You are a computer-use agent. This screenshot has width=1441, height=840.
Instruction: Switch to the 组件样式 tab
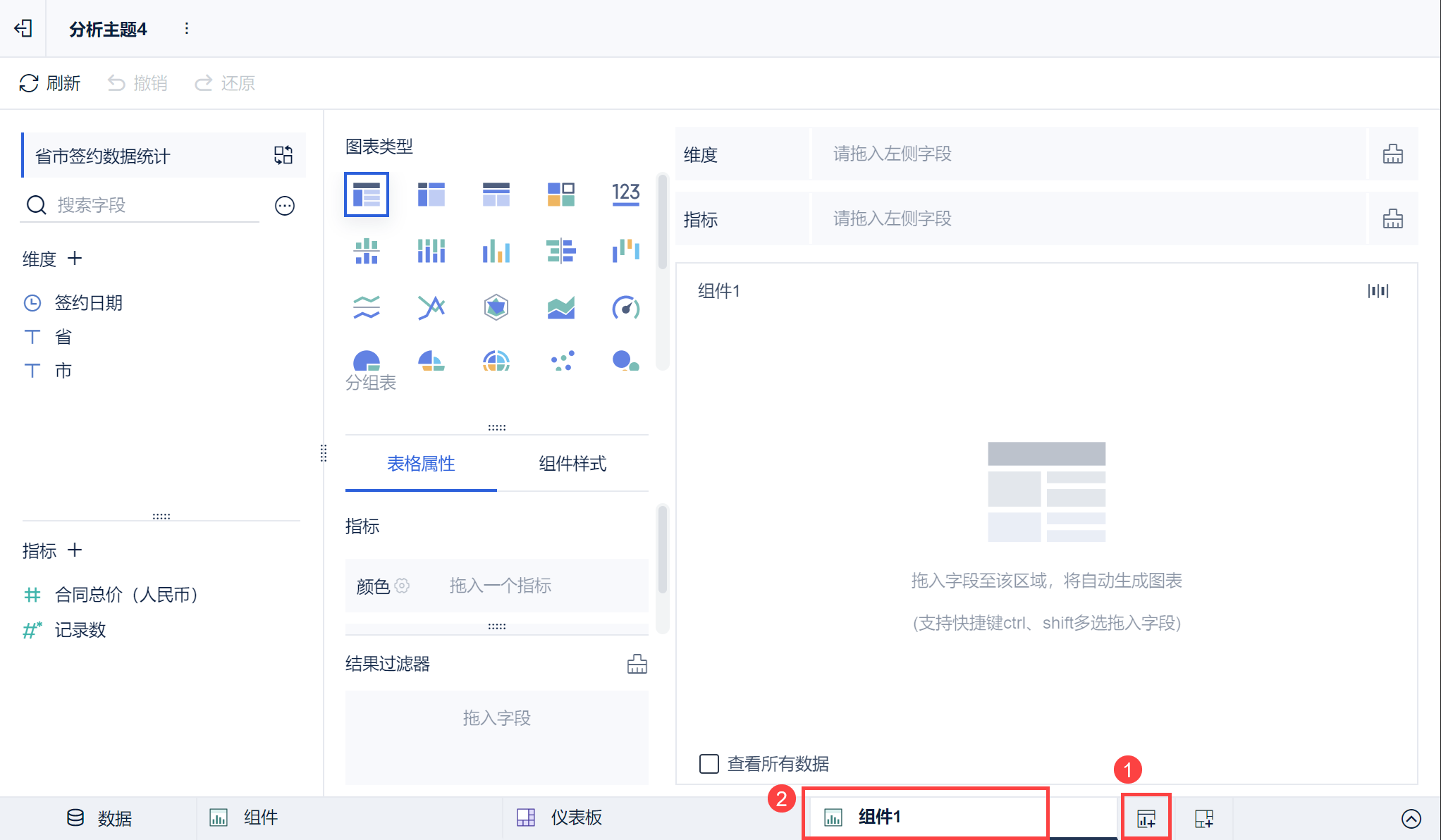(572, 464)
